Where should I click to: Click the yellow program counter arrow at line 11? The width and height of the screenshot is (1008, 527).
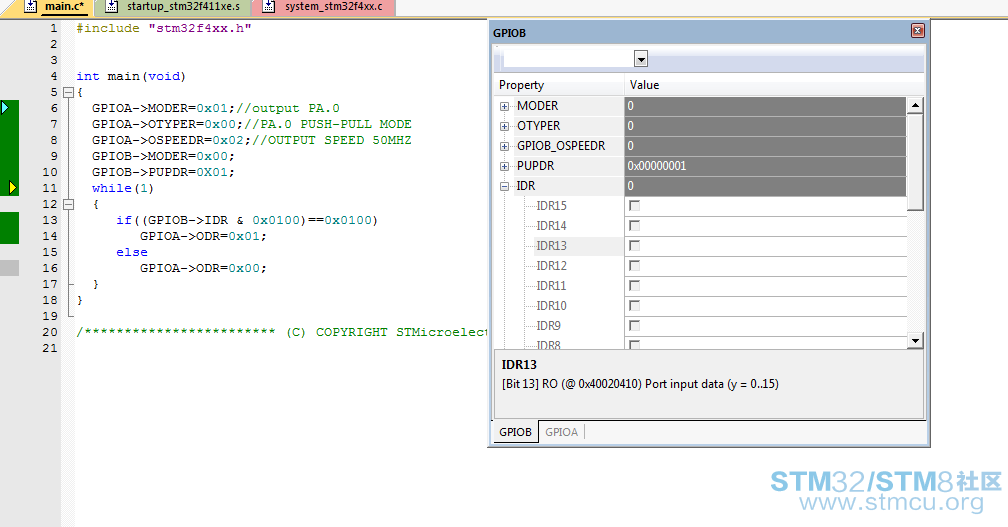(12, 188)
